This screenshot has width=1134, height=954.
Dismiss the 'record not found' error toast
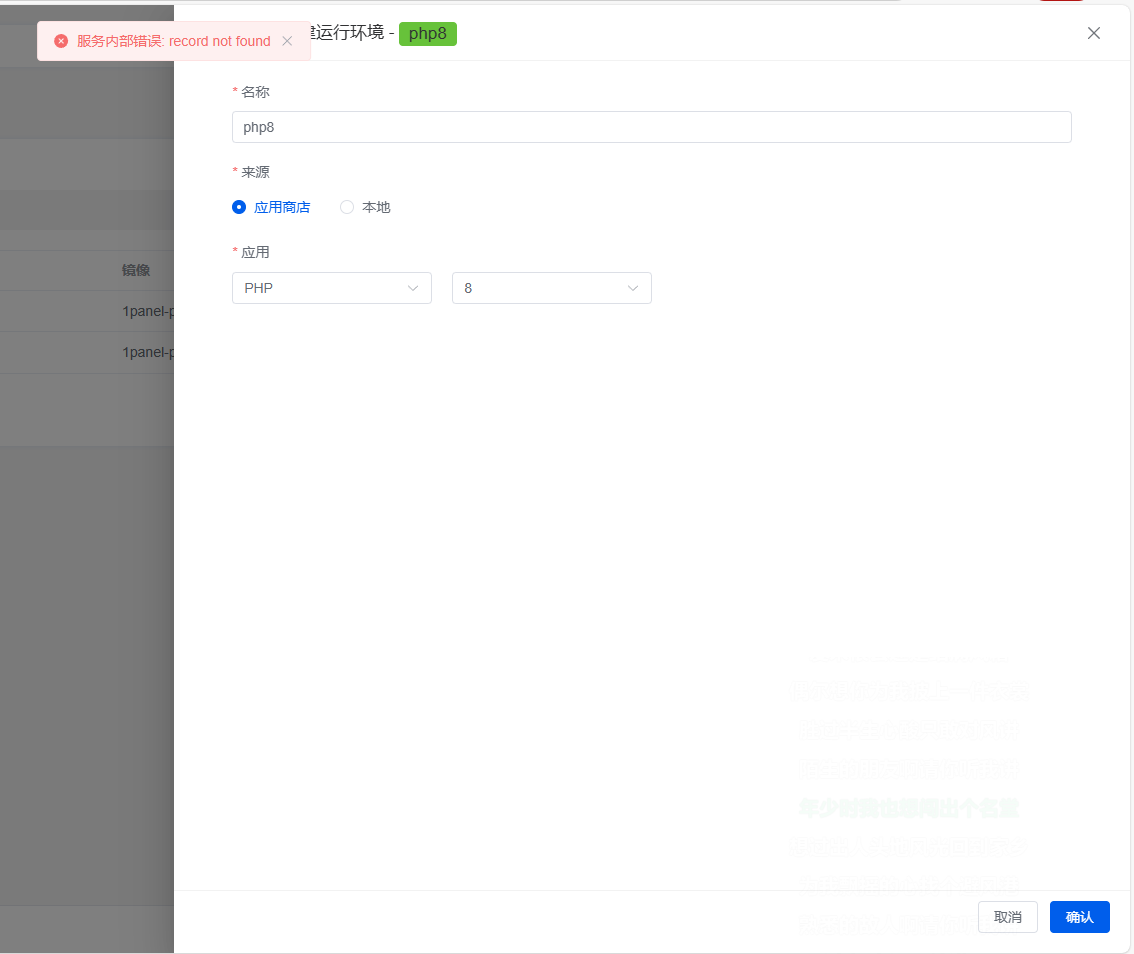287,41
